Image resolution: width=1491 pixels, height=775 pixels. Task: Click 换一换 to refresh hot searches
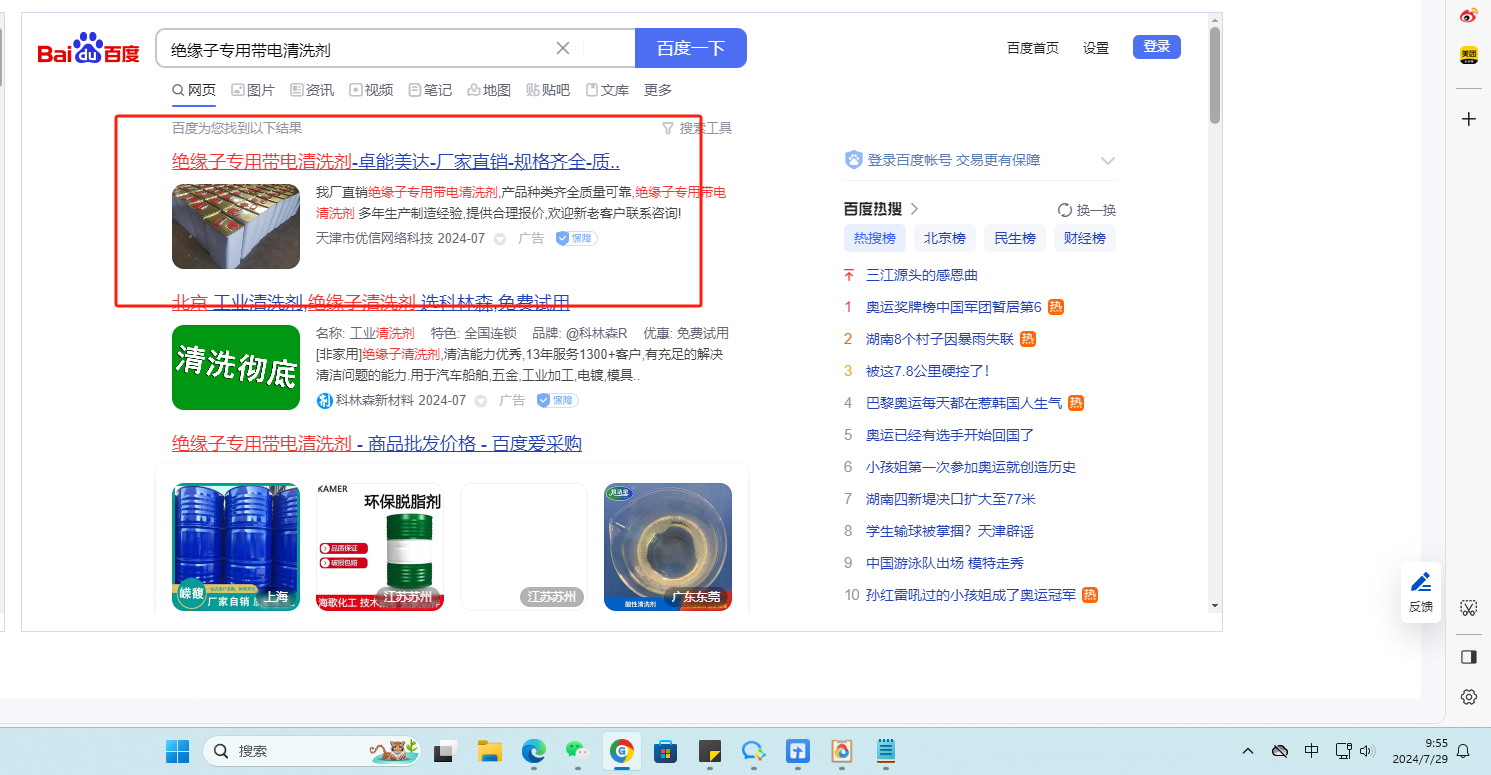tap(1087, 210)
